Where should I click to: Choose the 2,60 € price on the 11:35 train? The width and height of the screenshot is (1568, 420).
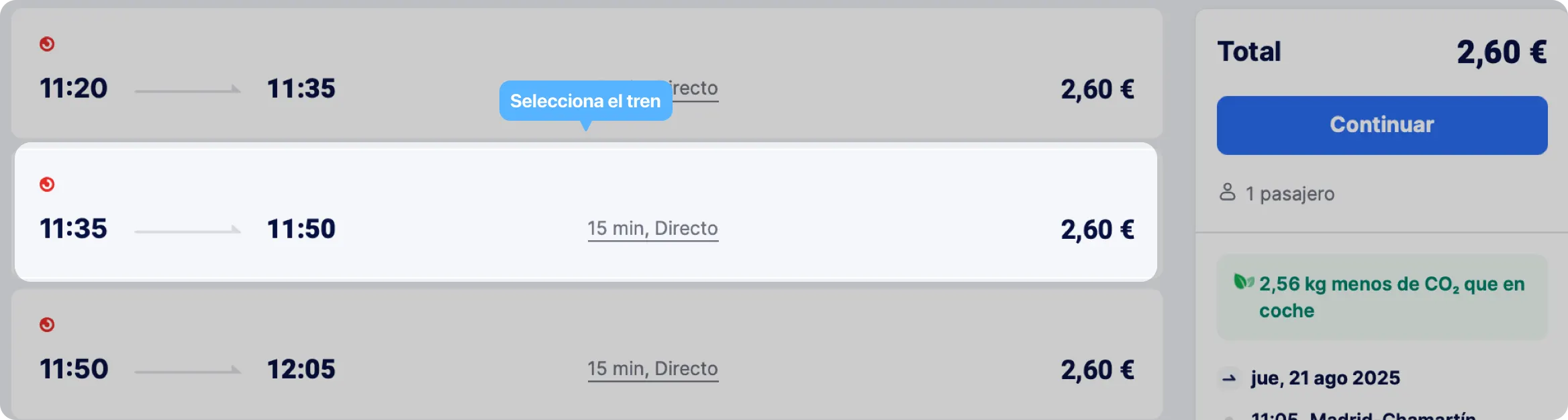tap(1097, 230)
